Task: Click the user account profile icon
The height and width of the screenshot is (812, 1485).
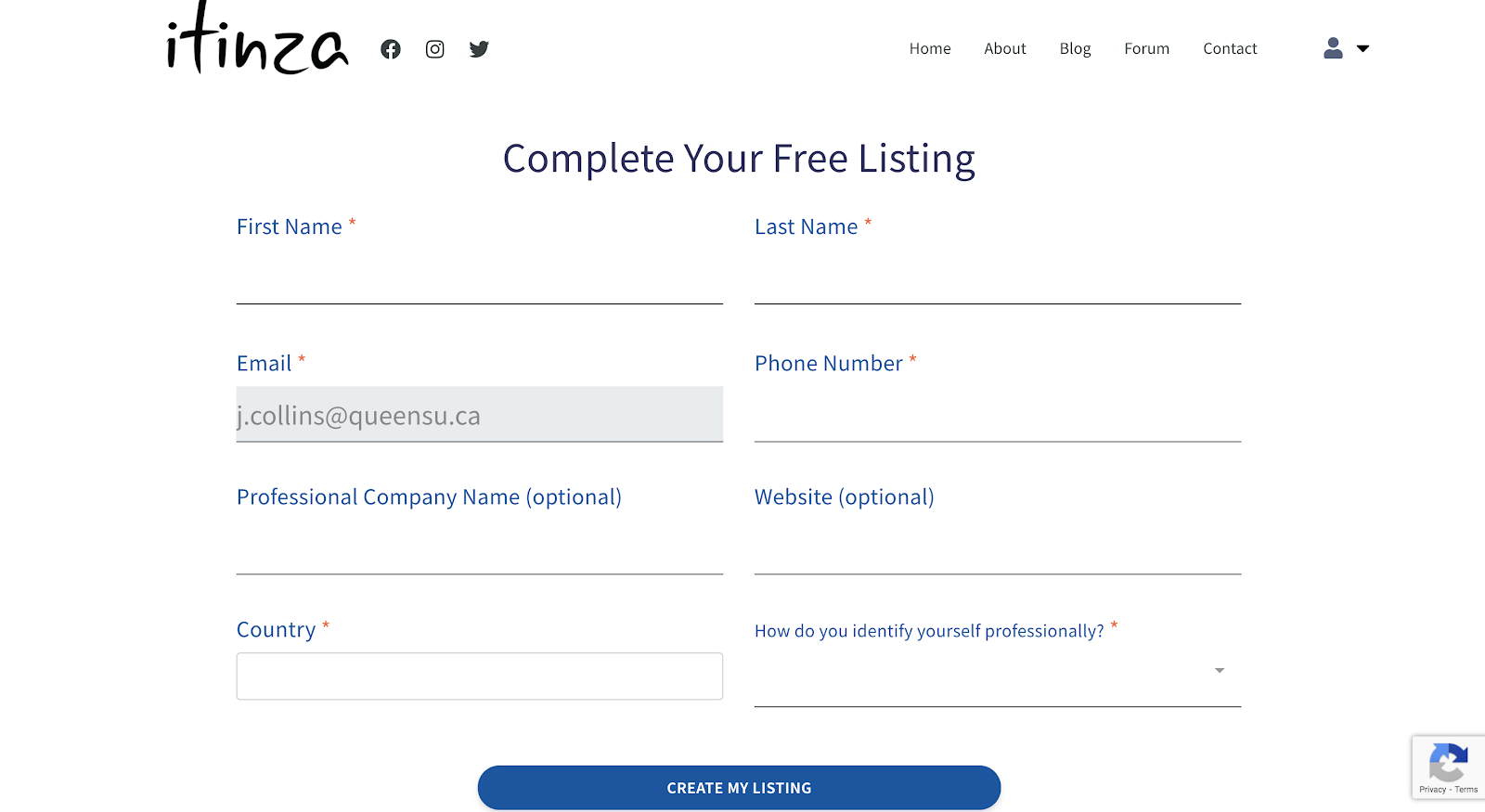Action: click(1333, 48)
